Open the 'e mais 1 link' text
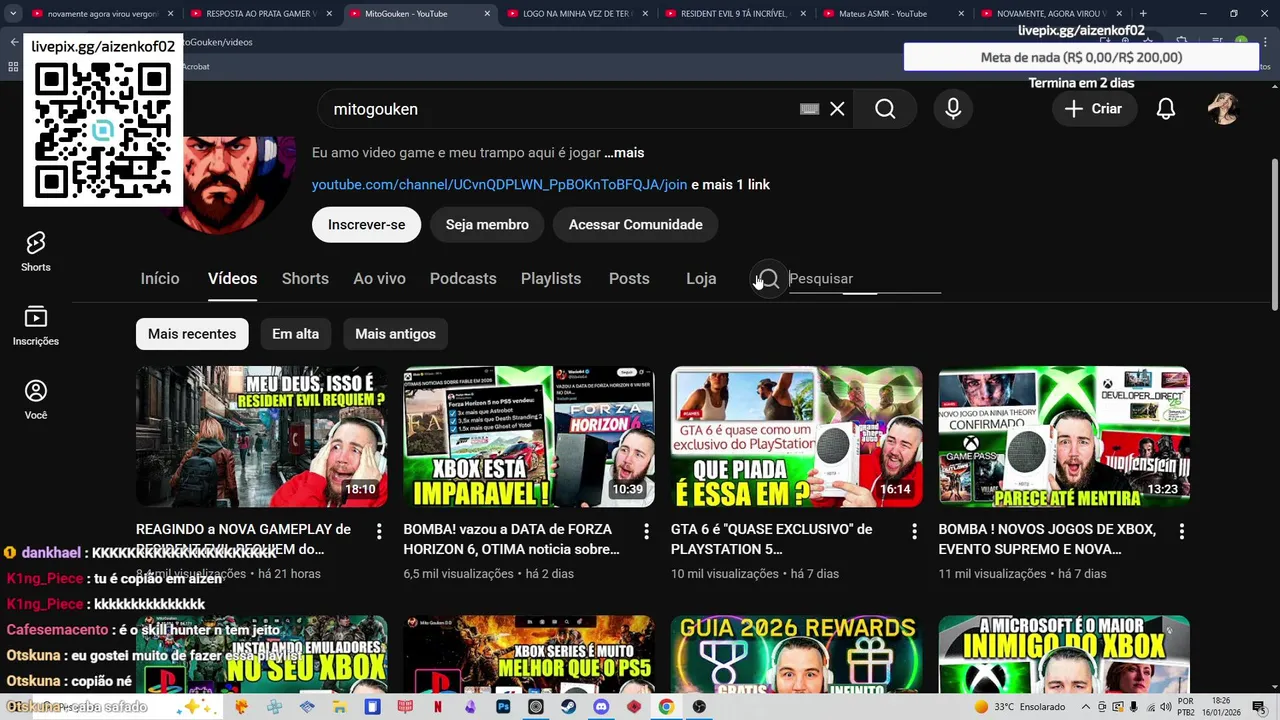The image size is (1280, 720). [x=731, y=185]
